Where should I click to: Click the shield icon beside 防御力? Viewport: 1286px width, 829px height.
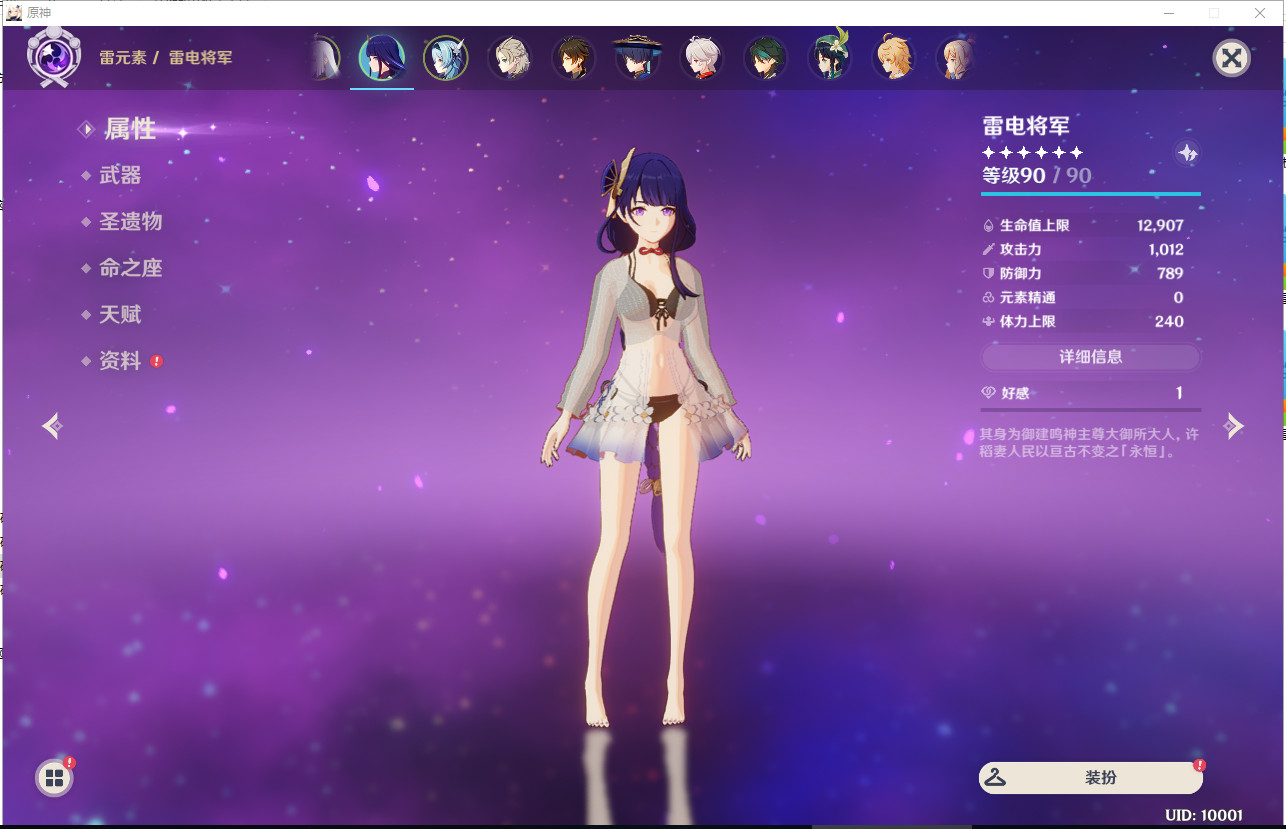pyautogui.click(x=989, y=274)
